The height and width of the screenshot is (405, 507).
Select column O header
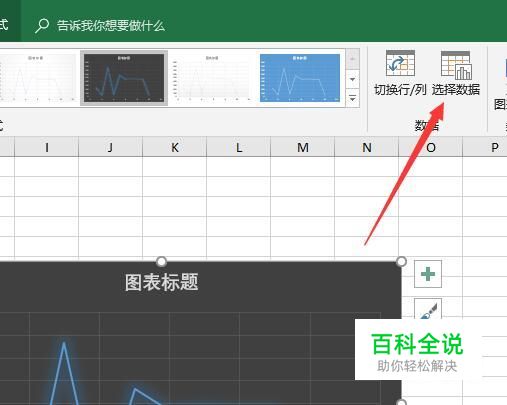click(430, 147)
